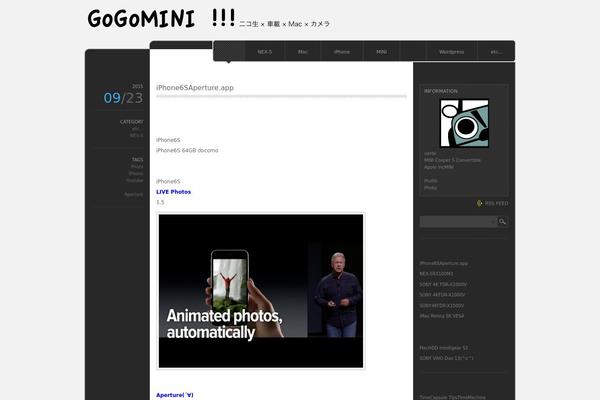Open recent post iPhone6SAperture.app in right sidebar
The width and height of the screenshot is (600, 400).
tap(443, 263)
